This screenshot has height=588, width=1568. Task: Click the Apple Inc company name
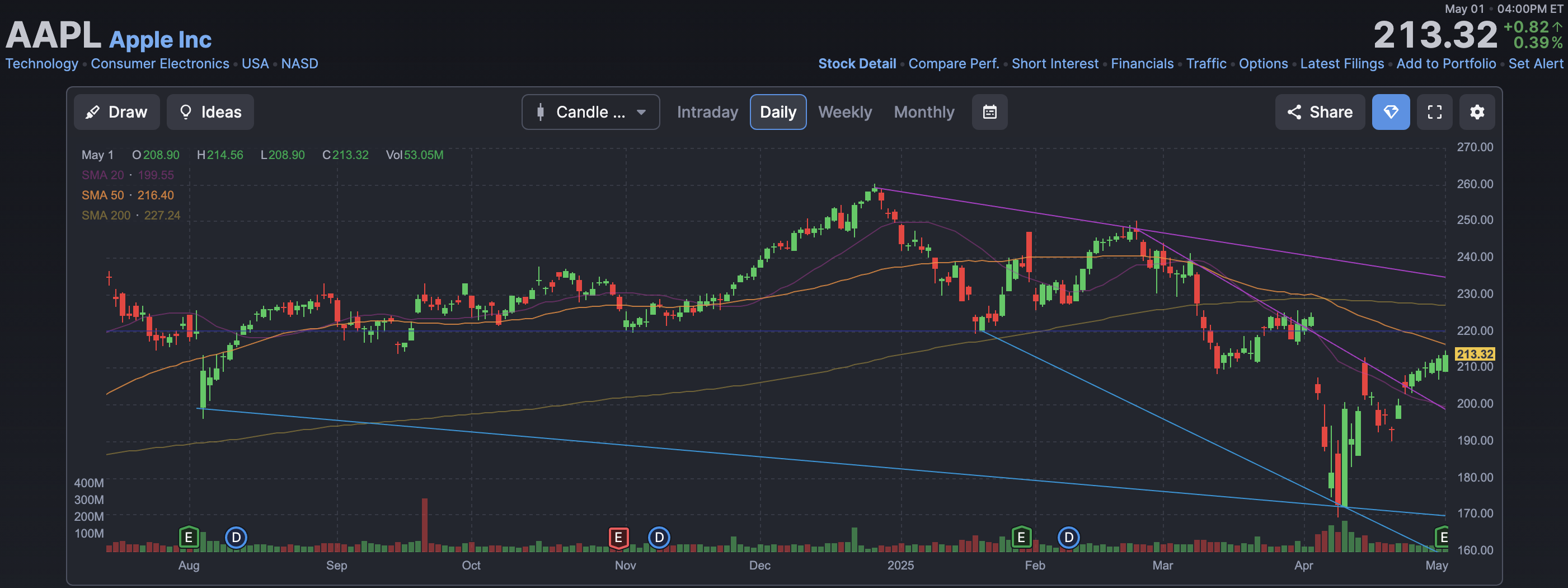[x=160, y=40]
